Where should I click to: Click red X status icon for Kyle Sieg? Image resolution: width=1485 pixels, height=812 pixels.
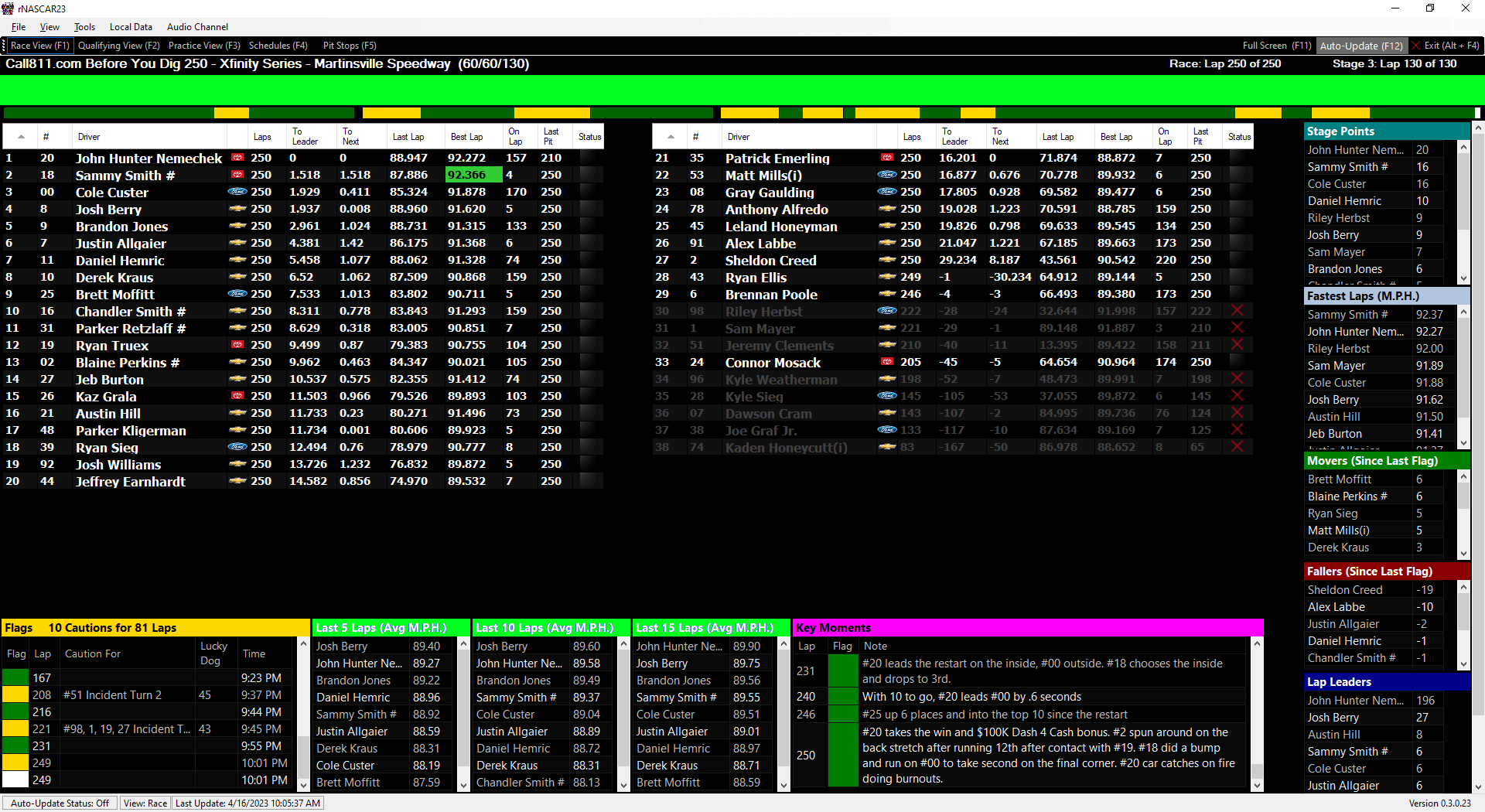click(1237, 396)
